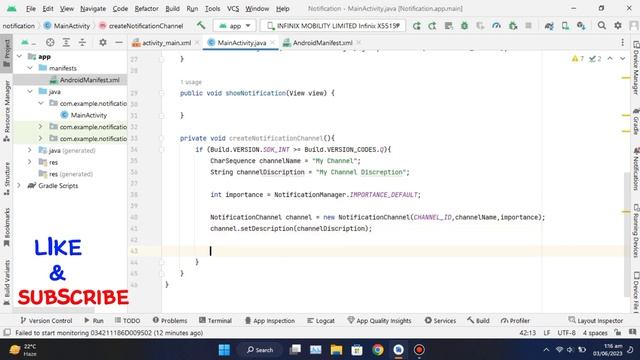Open the app run configuration dropdown
The height and width of the screenshot is (360, 640).
(234, 26)
